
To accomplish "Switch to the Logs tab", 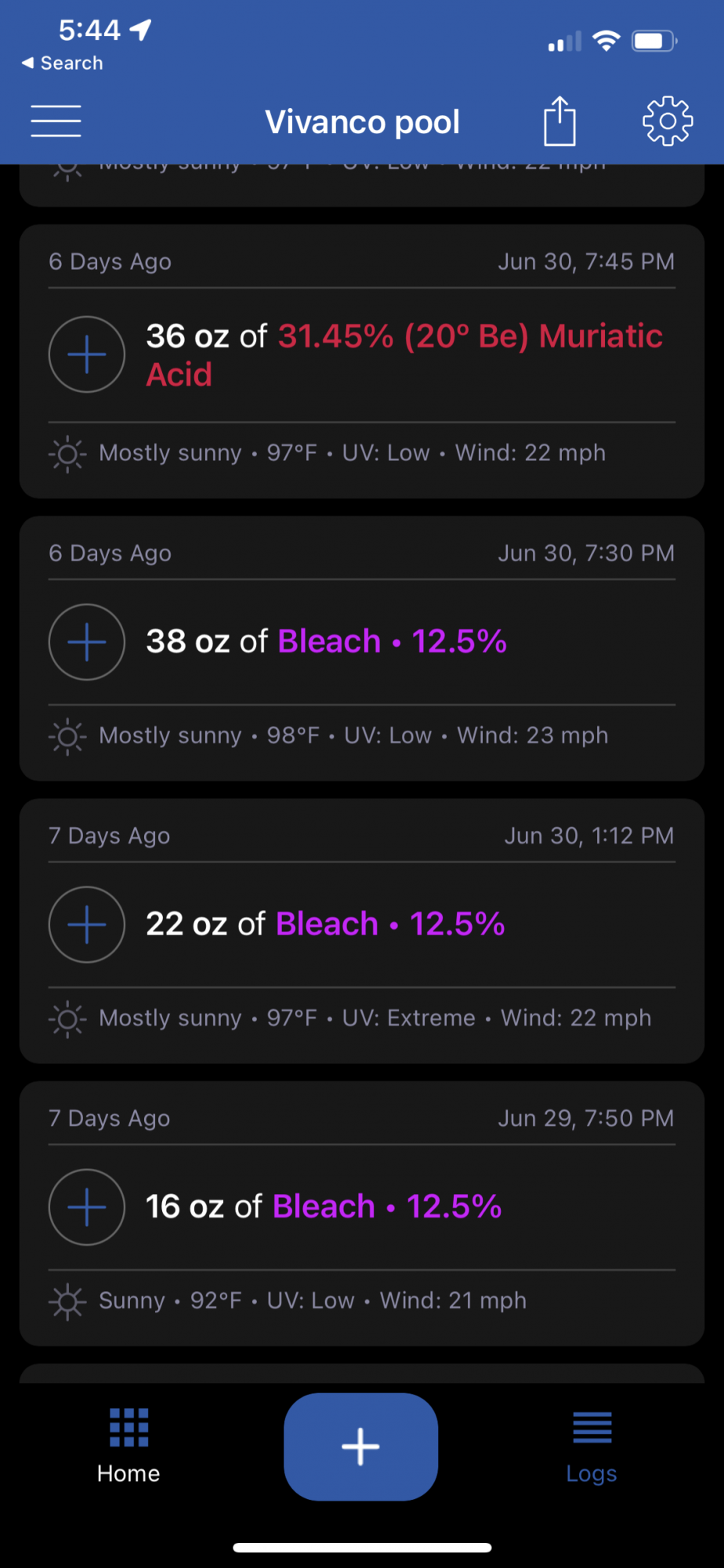I will tap(592, 1446).
